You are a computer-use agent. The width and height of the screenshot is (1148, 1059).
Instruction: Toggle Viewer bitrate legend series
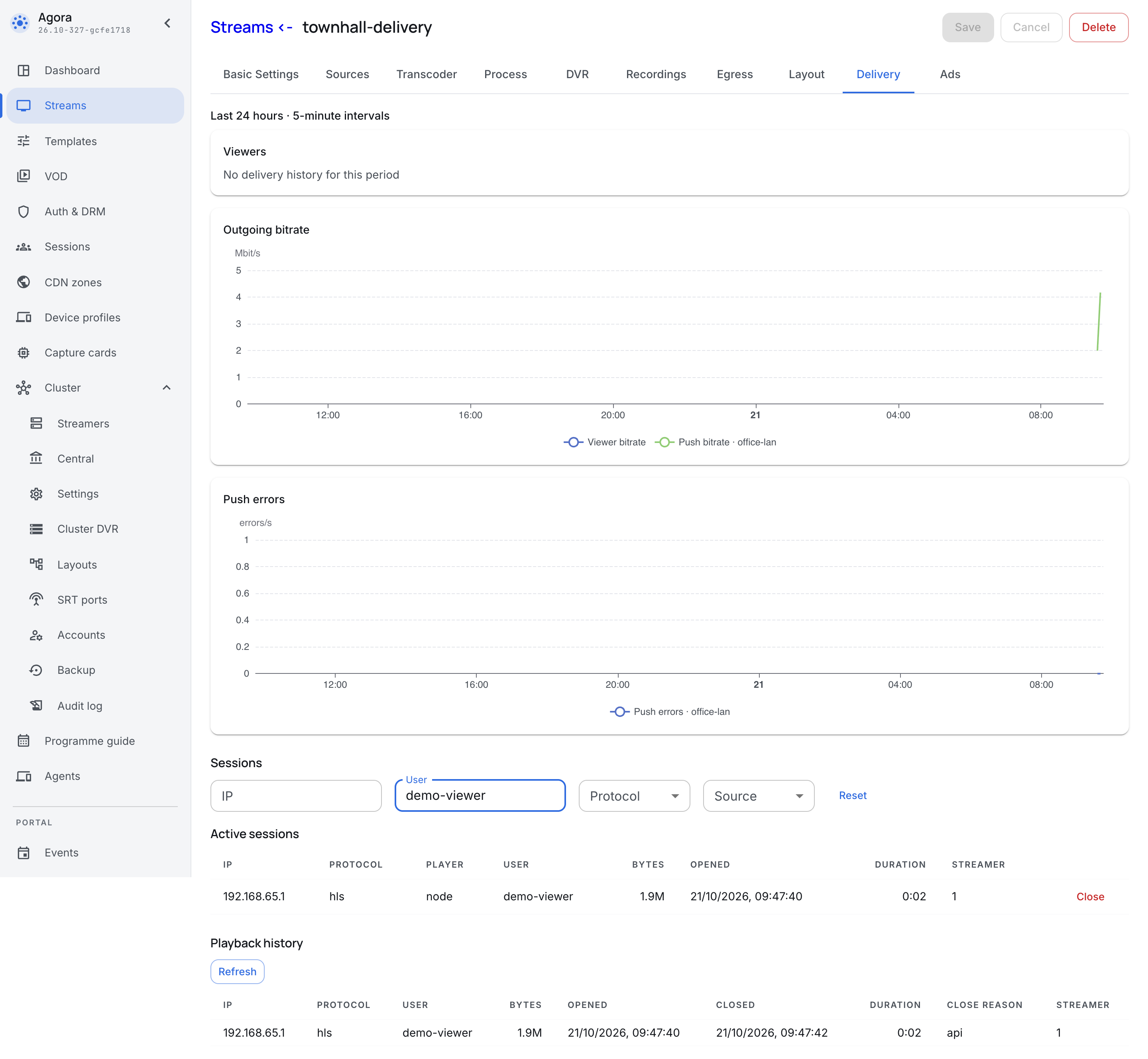click(604, 443)
